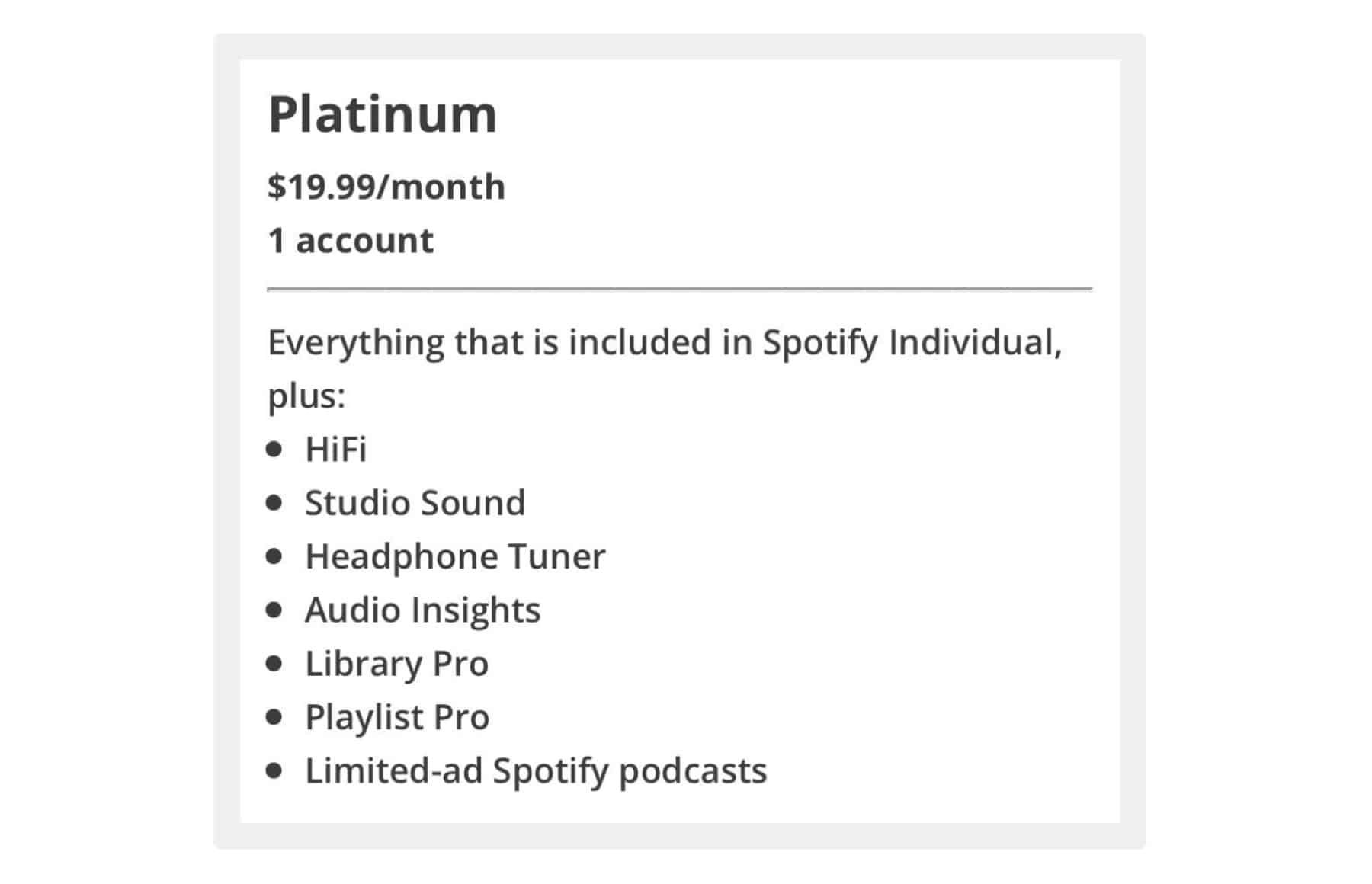Click the $19.99/month price text

386,187
